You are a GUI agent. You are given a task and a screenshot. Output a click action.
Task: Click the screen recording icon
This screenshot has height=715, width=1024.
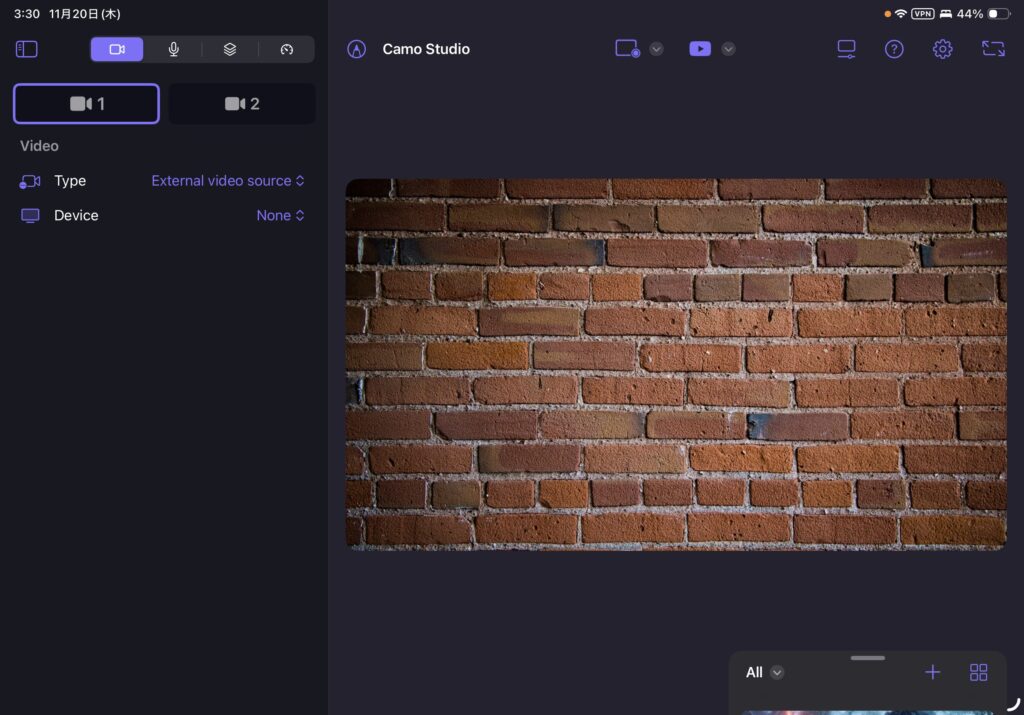click(627, 48)
